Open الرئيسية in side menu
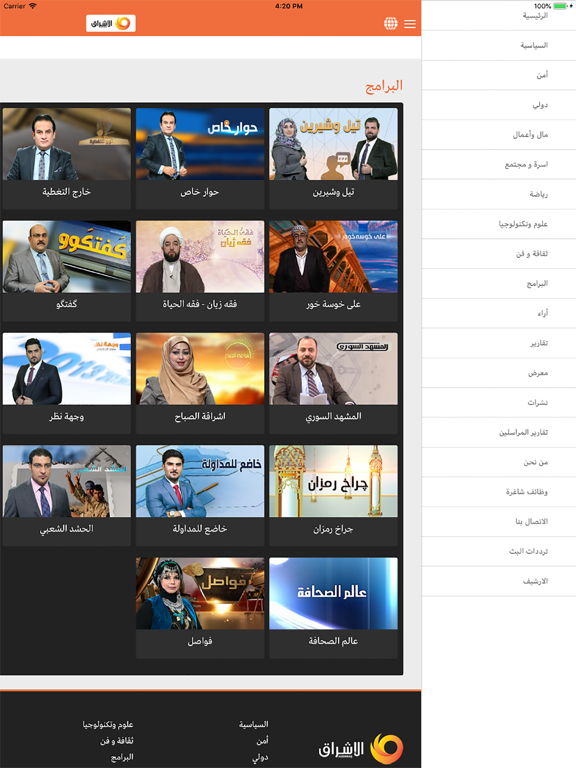 (x=499, y=16)
